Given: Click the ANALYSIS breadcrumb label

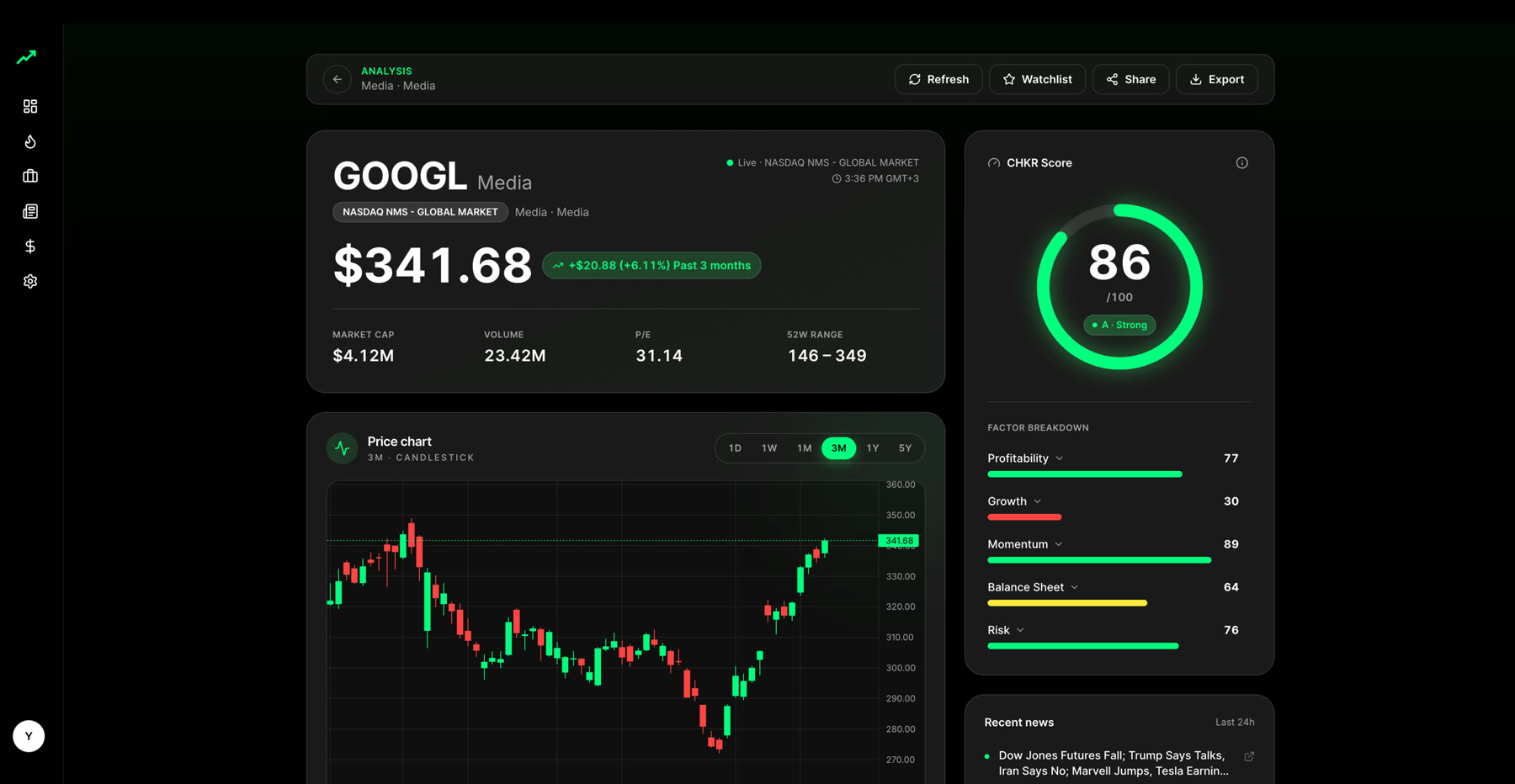Looking at the screenshot, I should [x=386, y=72].
